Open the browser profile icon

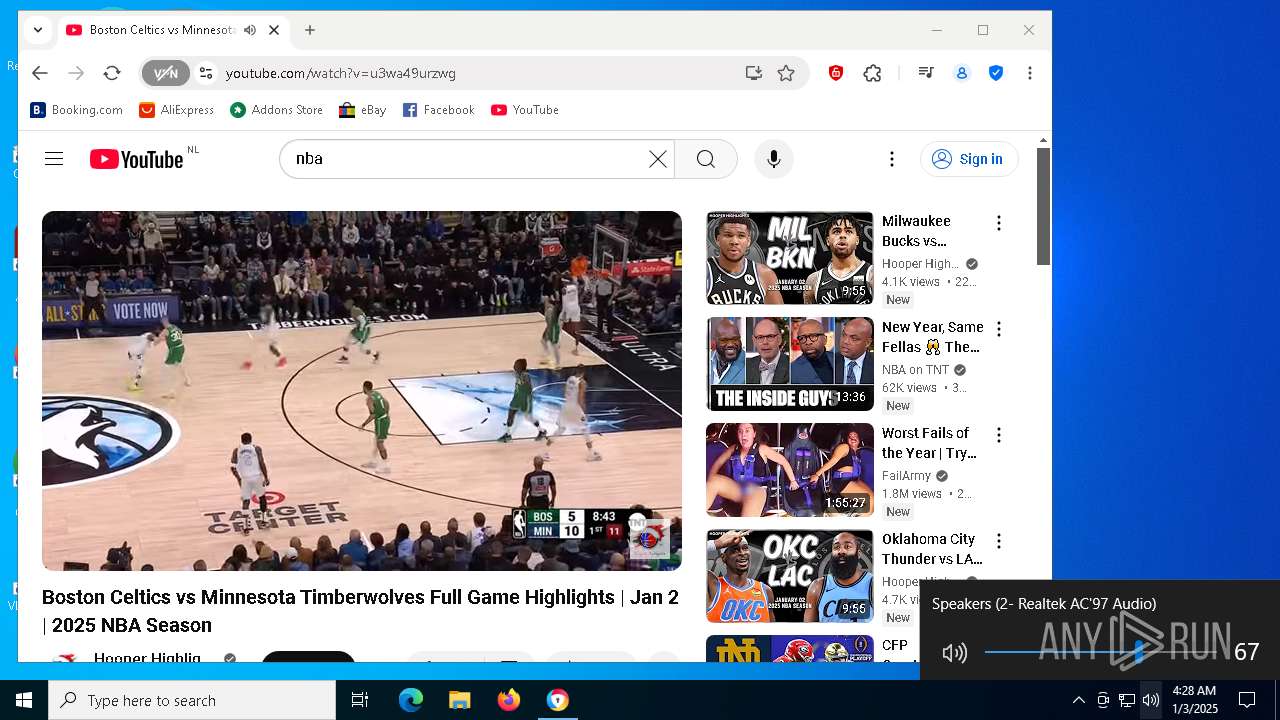coord(962,73)
